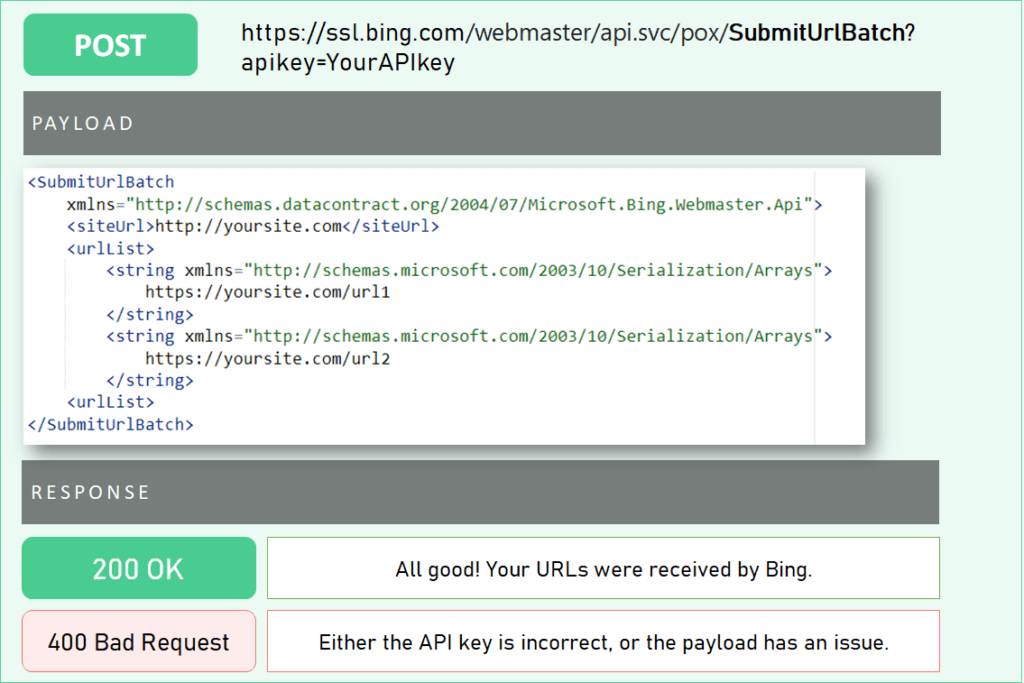Click the pink 400 Bad Request badge
The height and width of the screenshot is (683, 1024).
pos(138,641)
